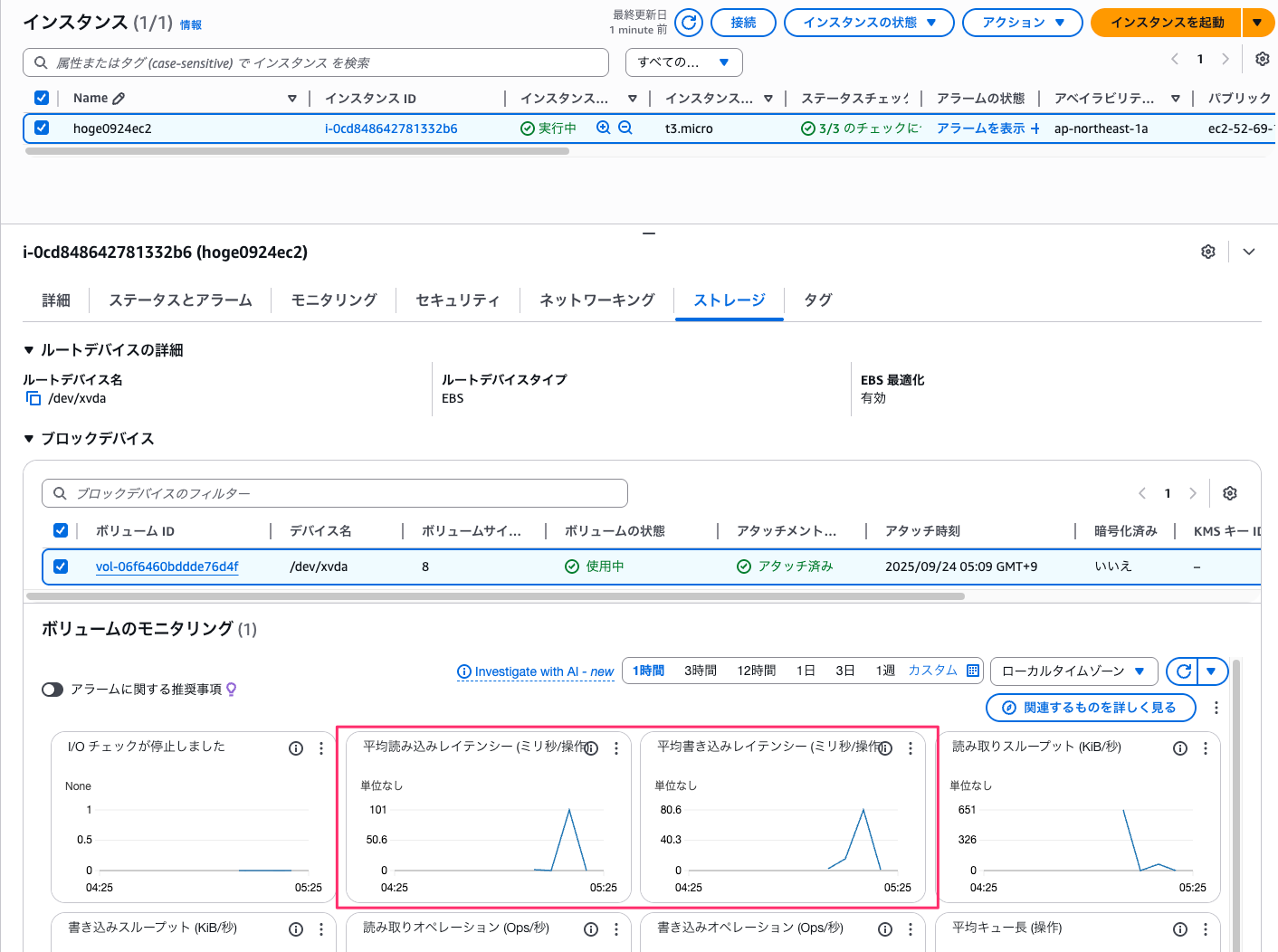Screen dimensions: 1278x952
Task: Open 書き込みオペレーション chart menu
Action: (911, 929)
